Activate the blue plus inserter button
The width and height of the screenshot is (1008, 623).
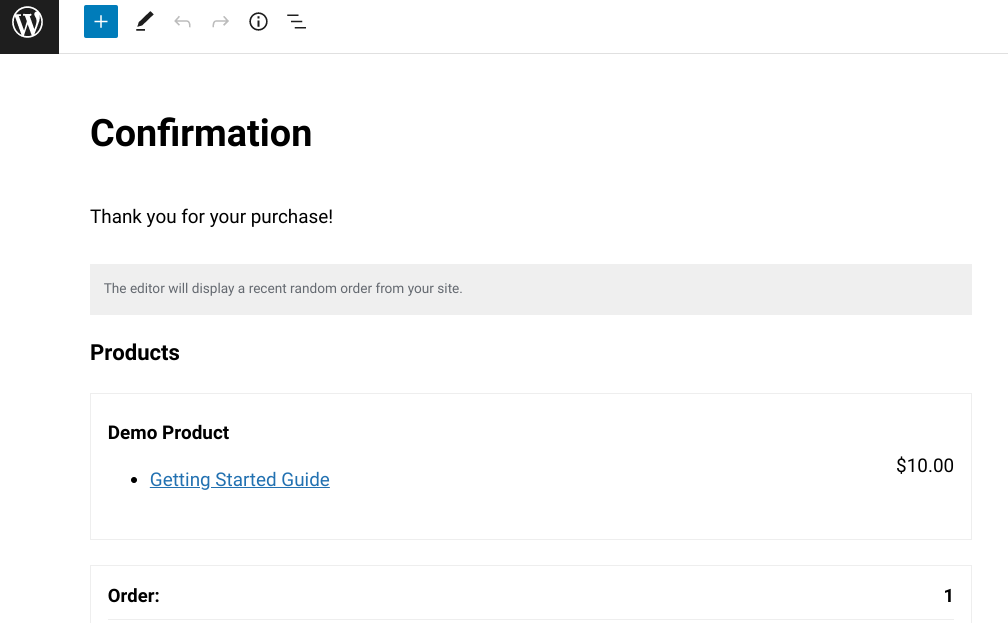(100, 21)
